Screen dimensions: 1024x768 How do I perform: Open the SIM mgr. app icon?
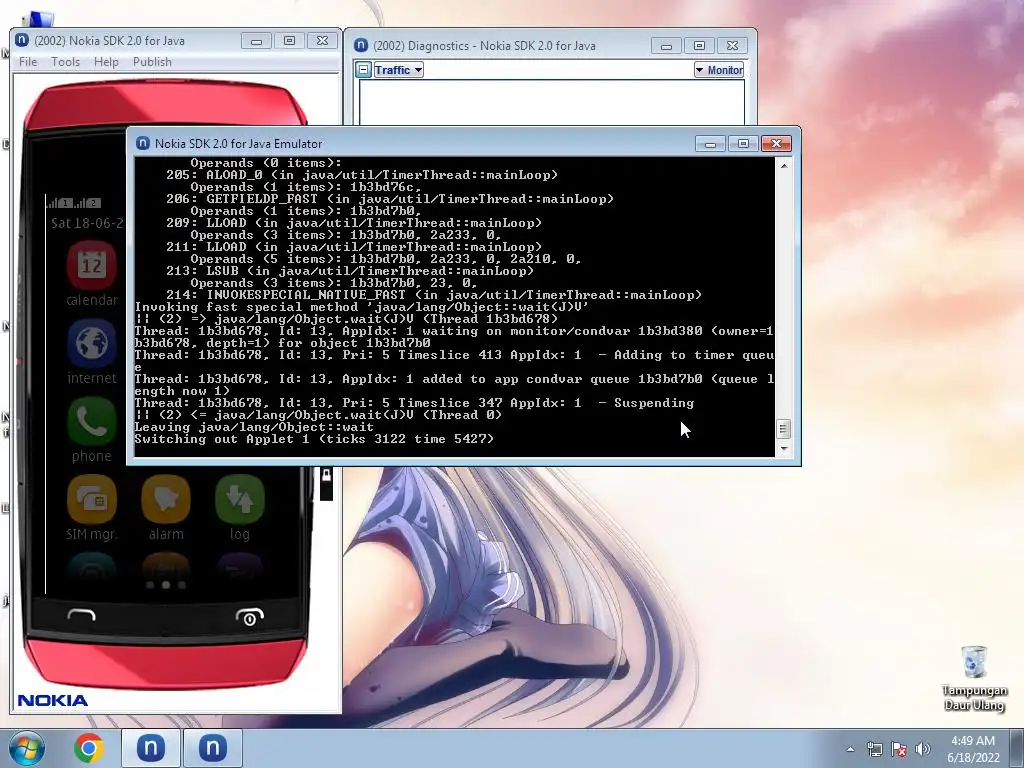tap(91, 500)
